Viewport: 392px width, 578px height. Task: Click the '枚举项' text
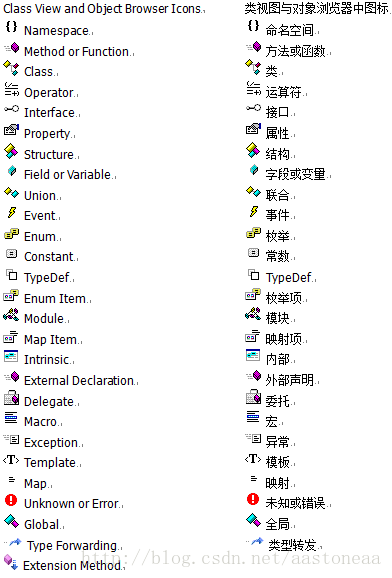(x=284, y=297)
